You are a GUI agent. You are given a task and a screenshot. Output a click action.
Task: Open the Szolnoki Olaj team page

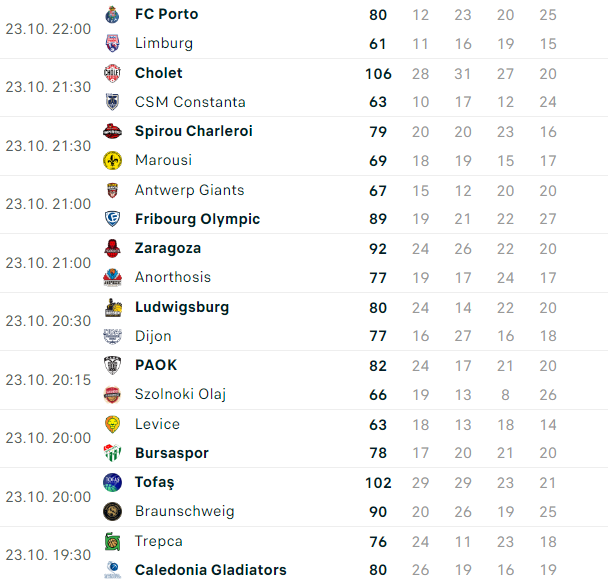[180, 394]
